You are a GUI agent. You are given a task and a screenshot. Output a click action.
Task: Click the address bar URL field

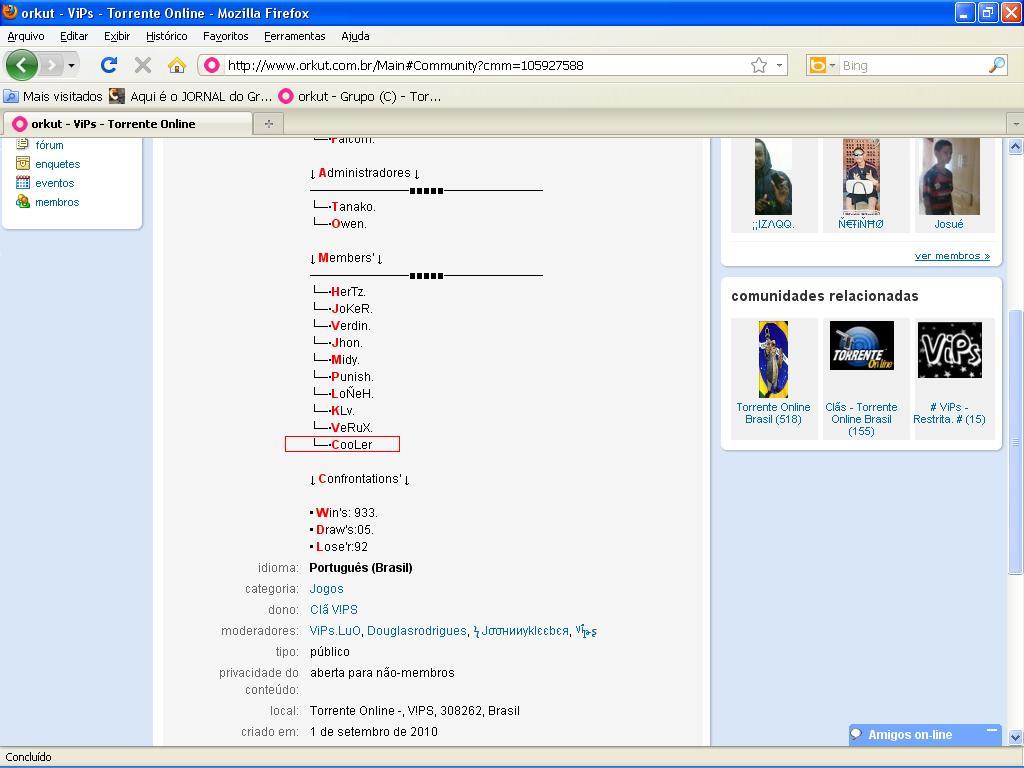tap(485, 65)
